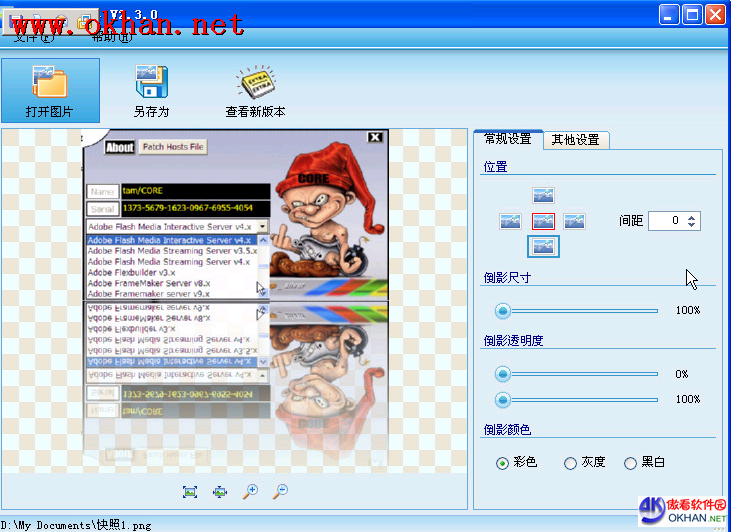
Task: Select the right reflection position icon
Action: tap(574, 221)
